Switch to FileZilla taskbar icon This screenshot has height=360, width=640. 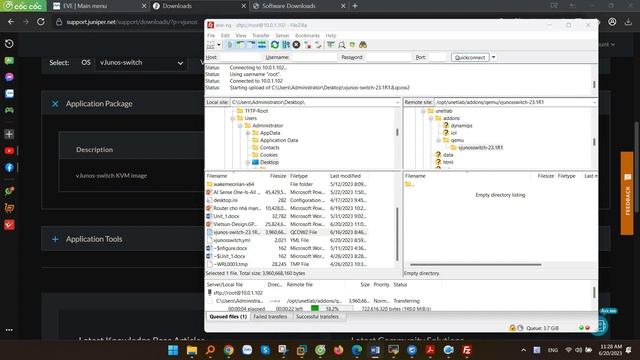click(467, 350)
